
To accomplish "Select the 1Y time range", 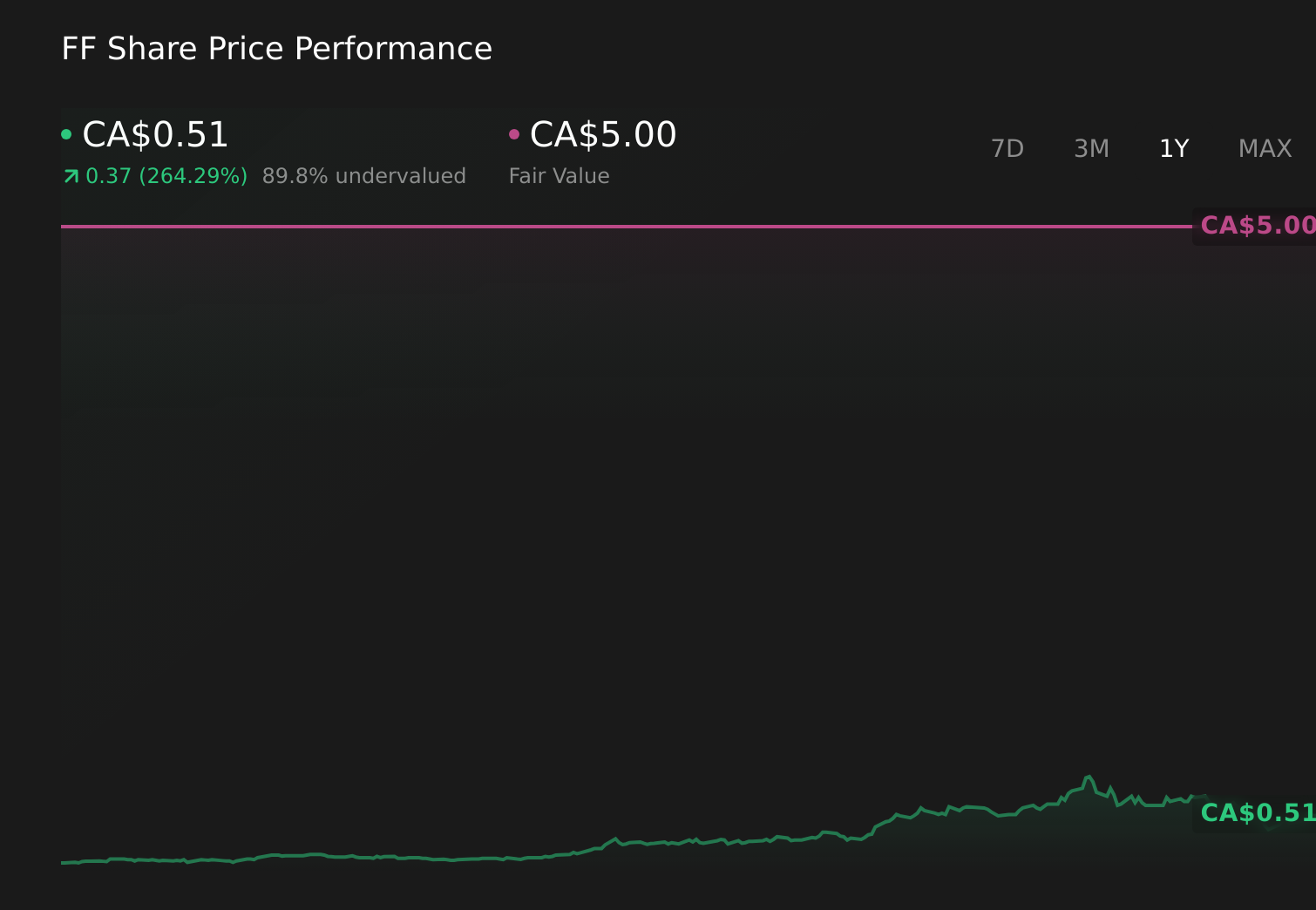I will 1174,148.
